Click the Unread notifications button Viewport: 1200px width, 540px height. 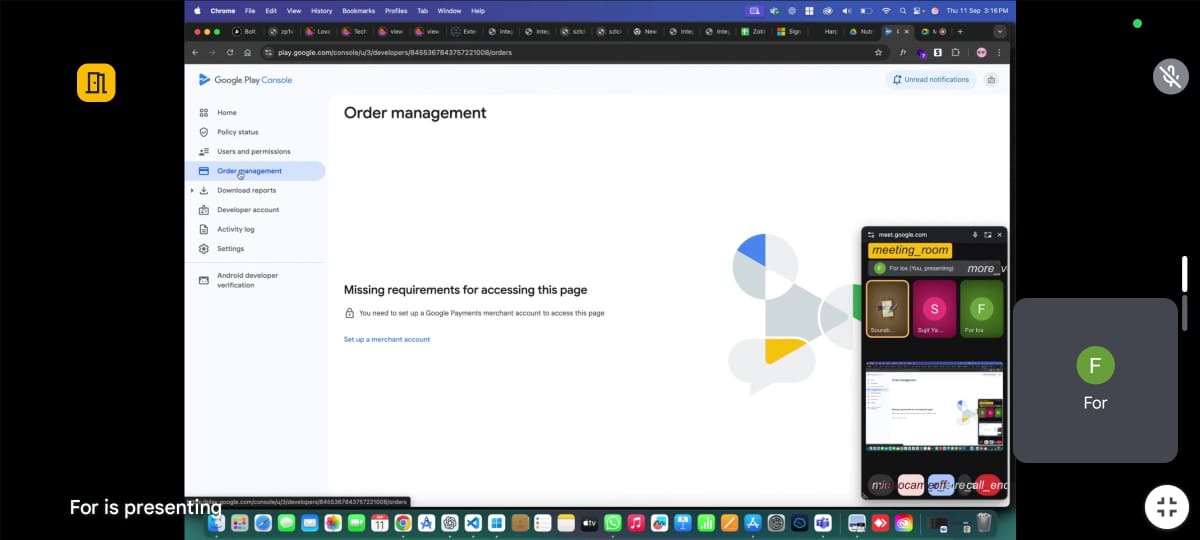[930, 80]
